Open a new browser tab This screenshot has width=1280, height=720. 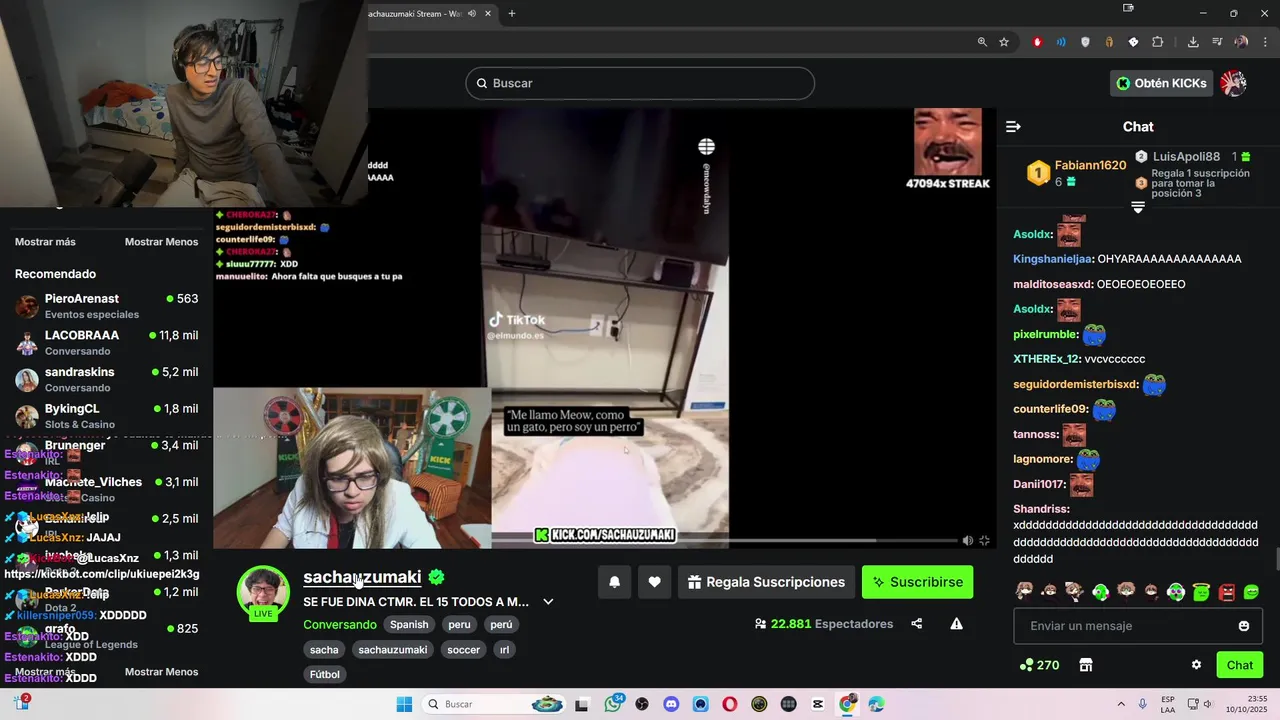point(512,13)
